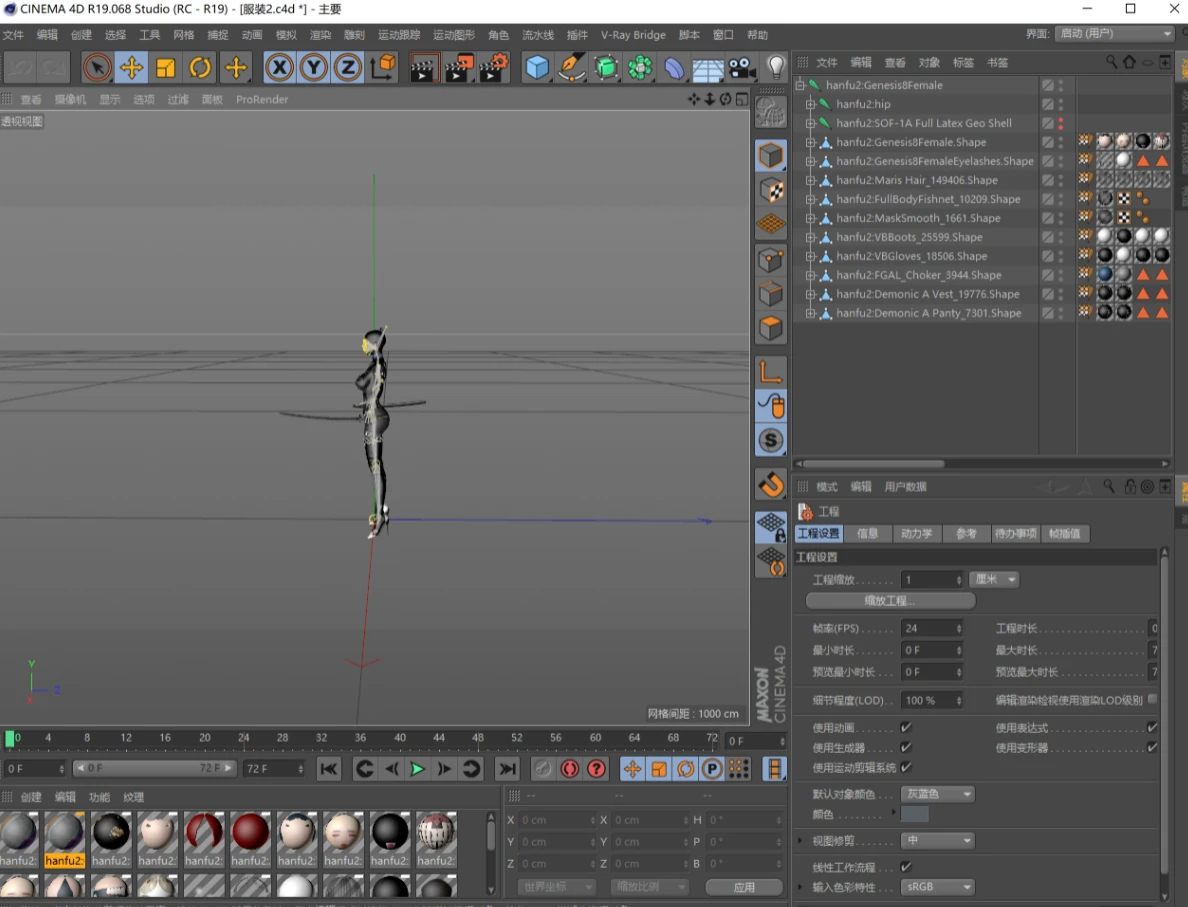Expand the hanfu2:hip tree node

pos(811,104)
